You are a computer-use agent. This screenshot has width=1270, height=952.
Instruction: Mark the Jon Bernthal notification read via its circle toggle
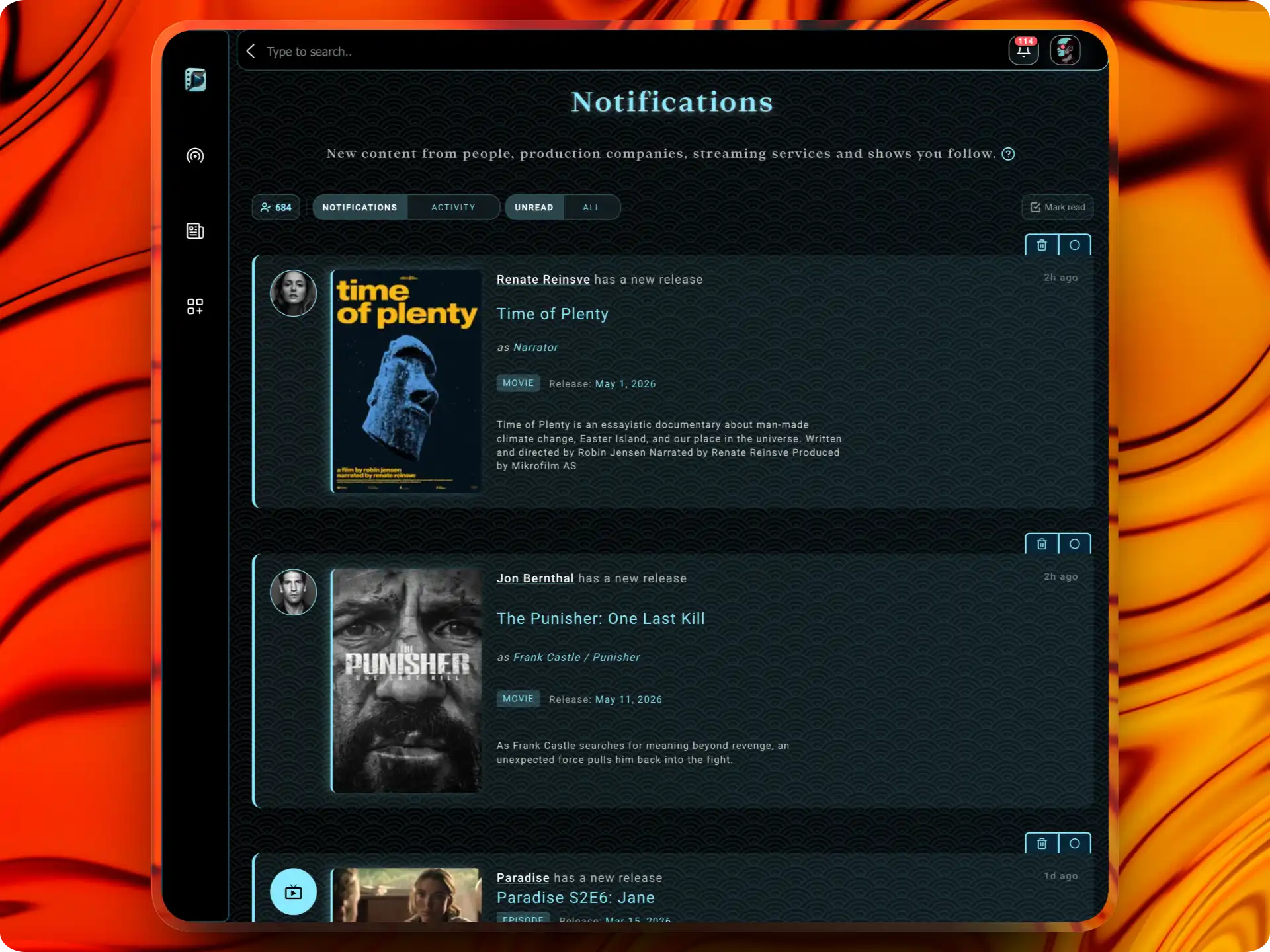point(1074,544)
